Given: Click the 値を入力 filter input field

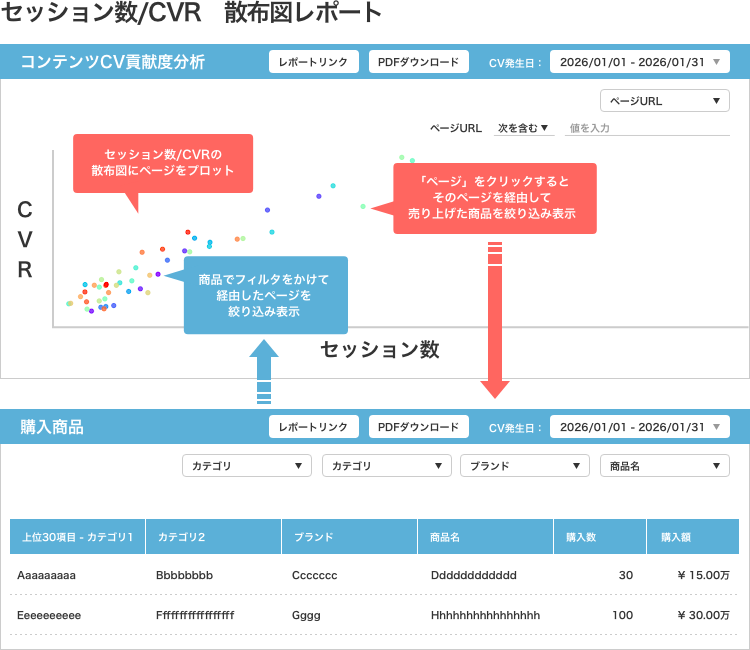Looking at the screenshot, I should [x=647, y=128].
